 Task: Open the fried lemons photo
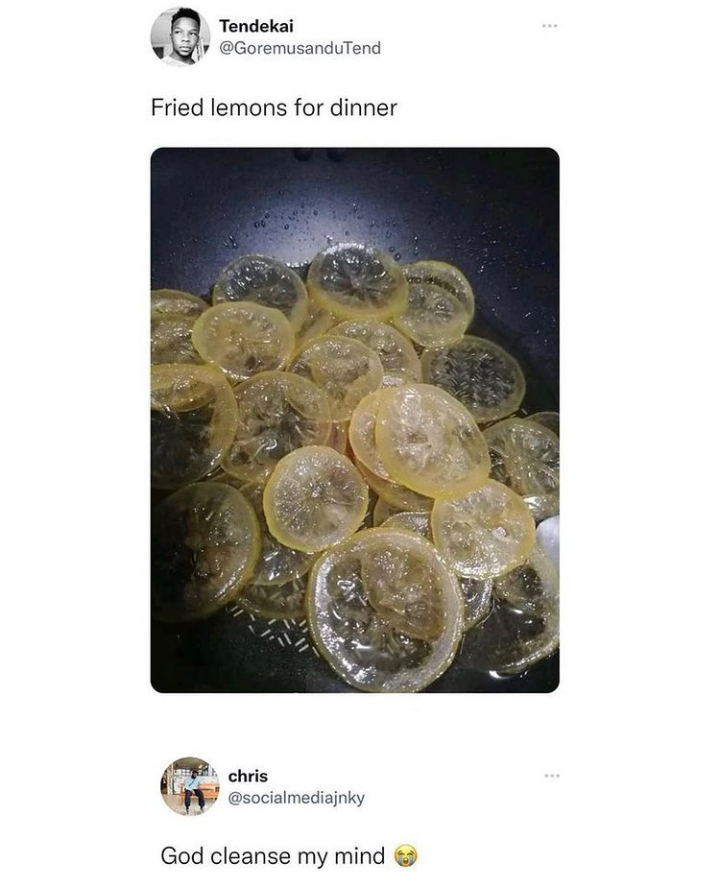coord(355,420)
